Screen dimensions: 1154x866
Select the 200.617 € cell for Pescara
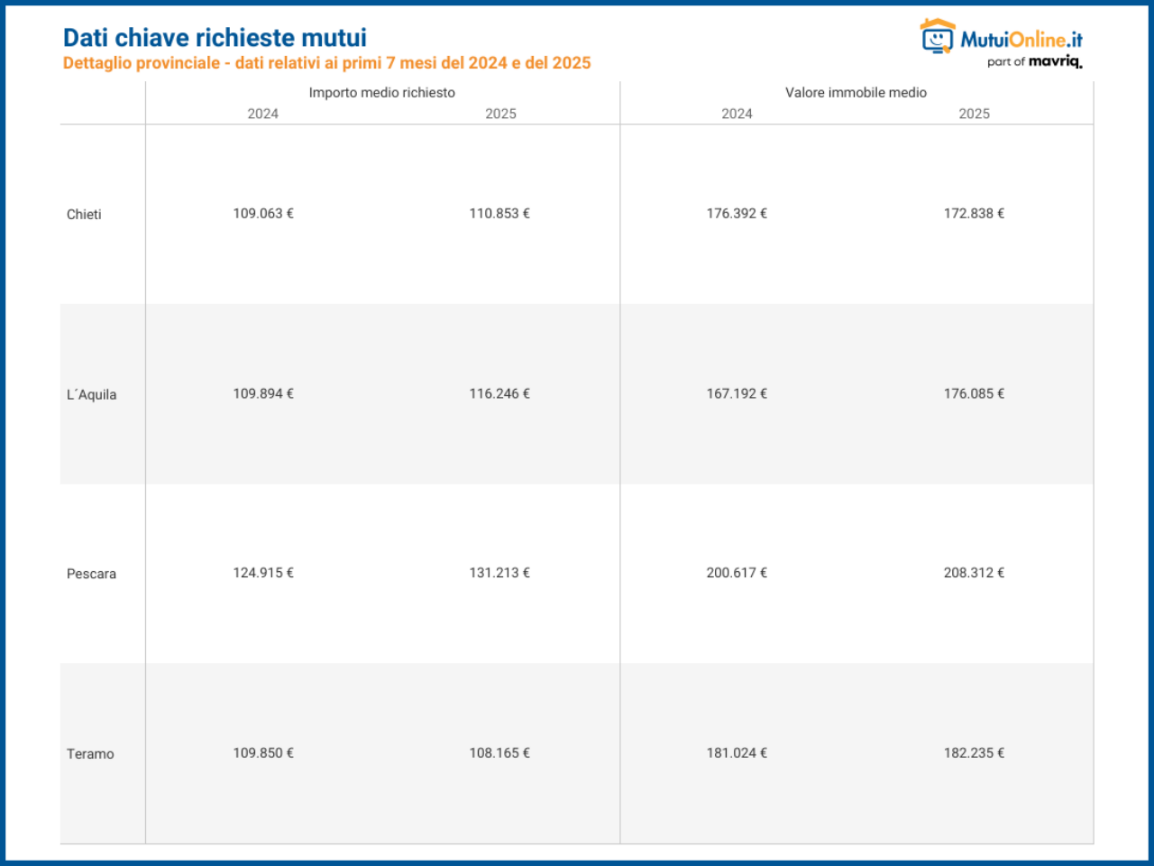tap(736, 573)
